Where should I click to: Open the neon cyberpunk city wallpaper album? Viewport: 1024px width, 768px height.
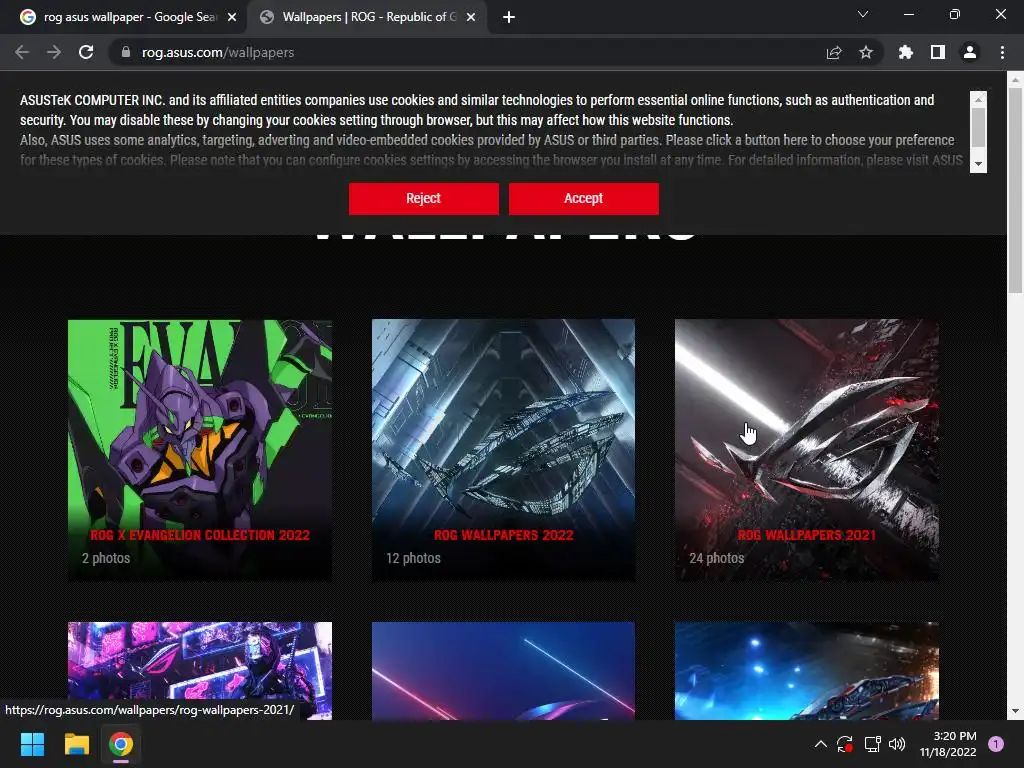[200, 671]
